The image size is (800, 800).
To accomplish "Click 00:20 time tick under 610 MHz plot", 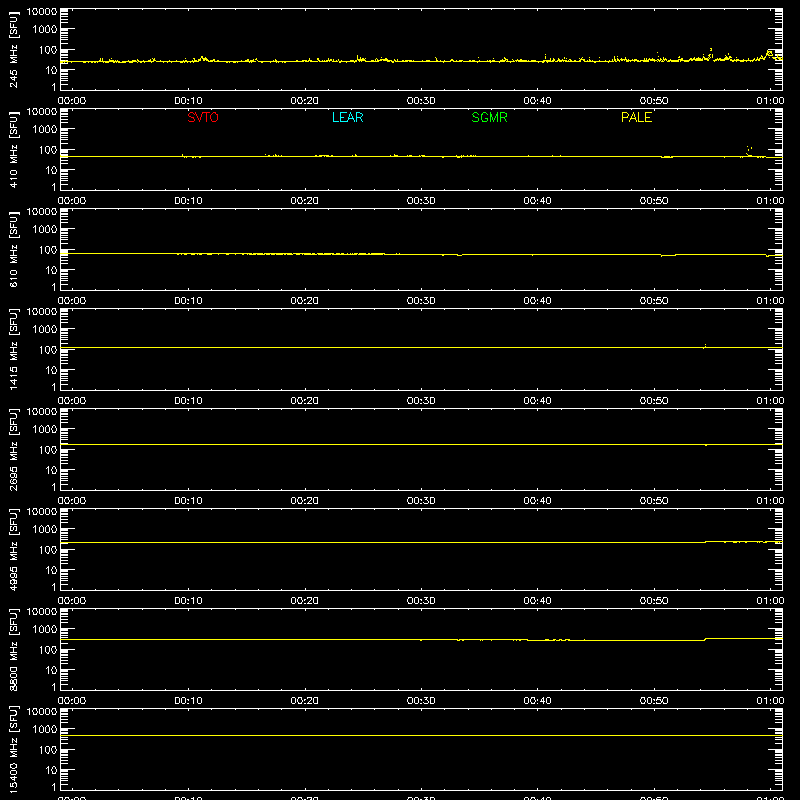I will tap(305, 301).
